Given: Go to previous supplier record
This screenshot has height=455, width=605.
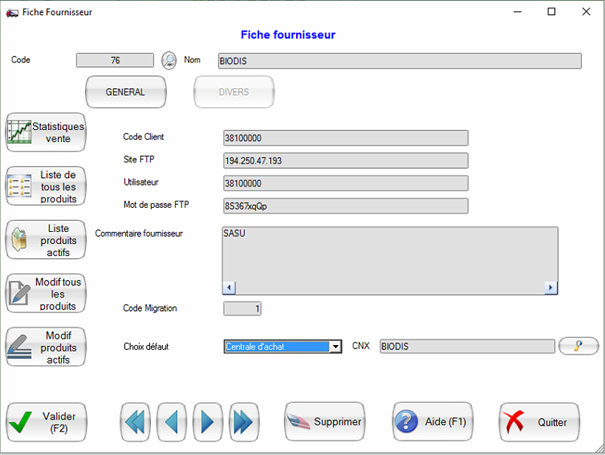Looking at the screenshot, I should click(171, 422).
